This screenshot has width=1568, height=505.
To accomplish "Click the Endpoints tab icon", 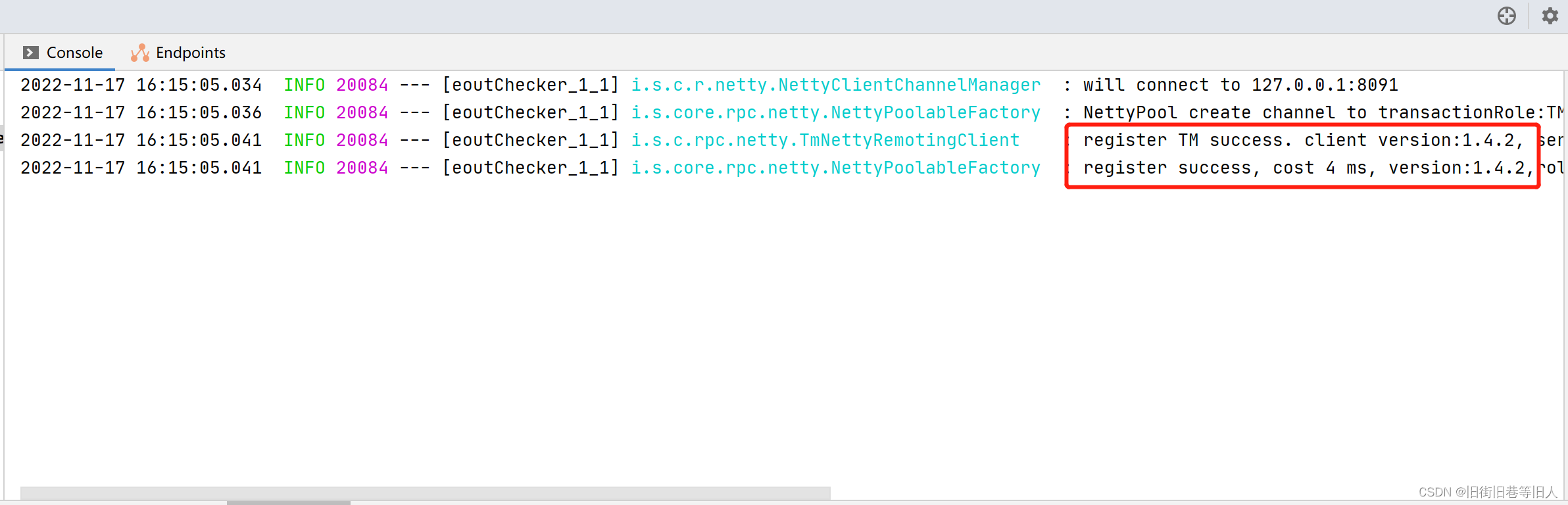I will pyautogui.click(x=139, y=53).
